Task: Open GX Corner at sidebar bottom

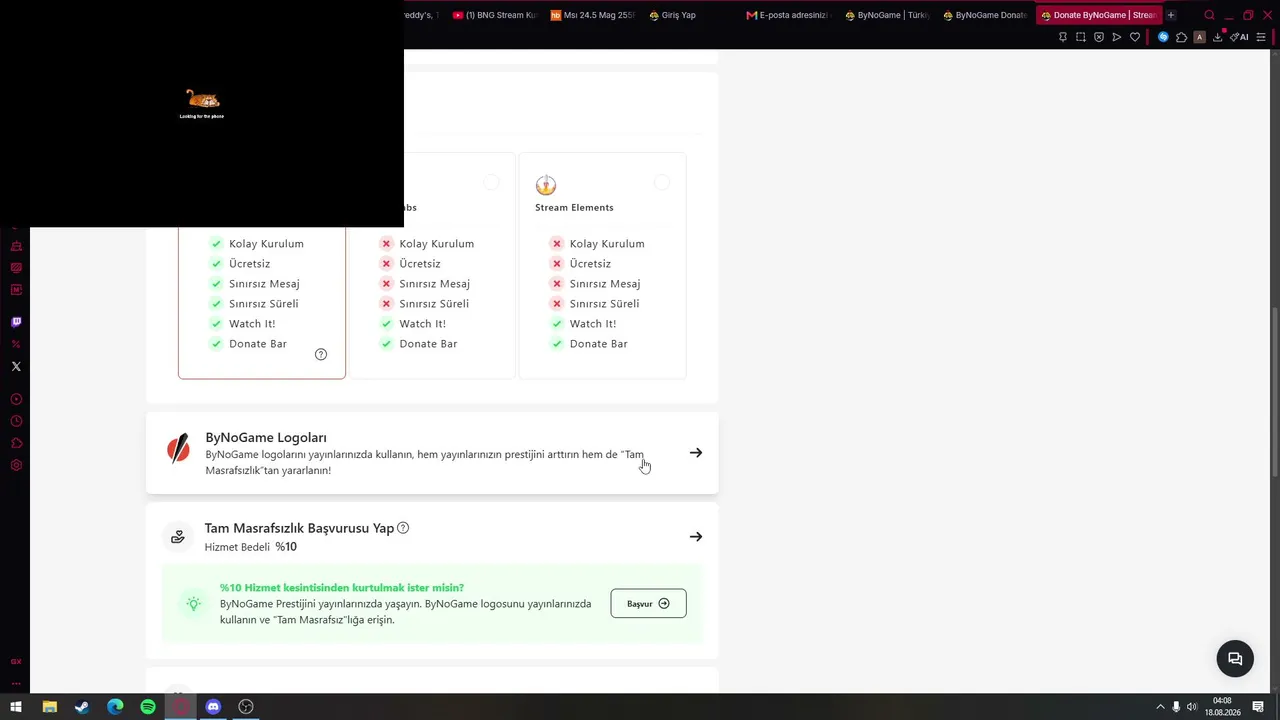Action: 16,662
